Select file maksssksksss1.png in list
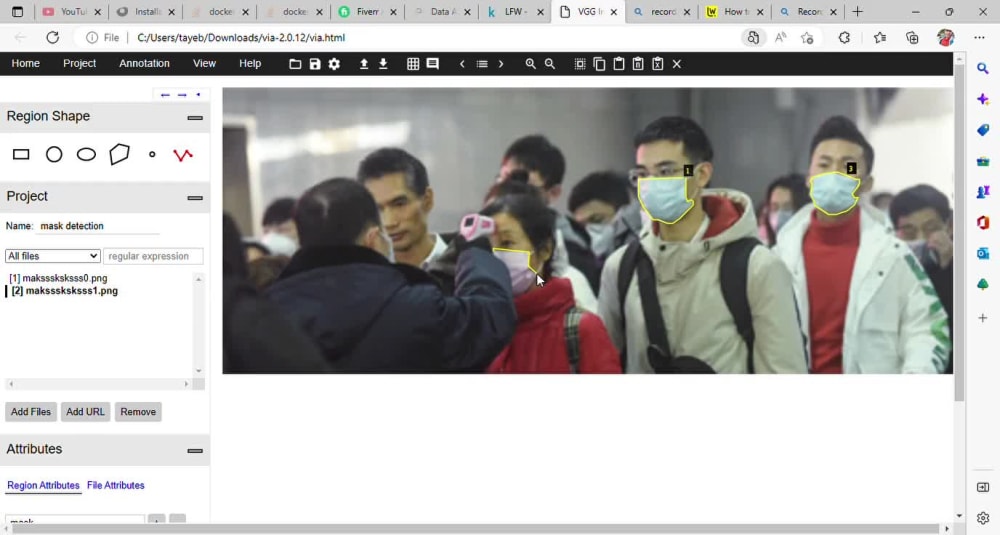 (64, 291)
